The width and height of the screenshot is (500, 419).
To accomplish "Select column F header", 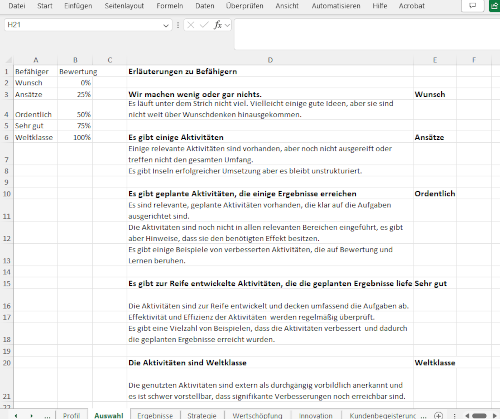I will pos(474,60).
